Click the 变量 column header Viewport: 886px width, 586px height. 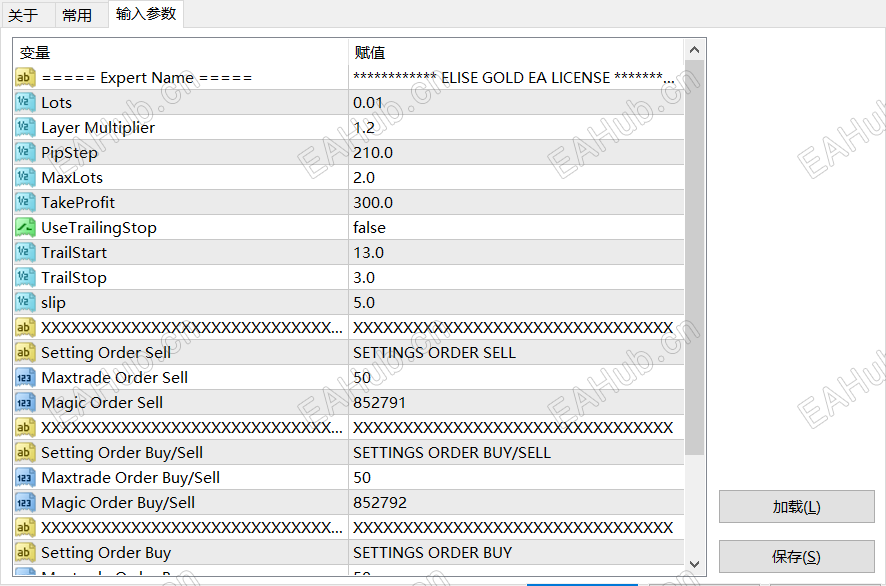[x=181, y=53]
